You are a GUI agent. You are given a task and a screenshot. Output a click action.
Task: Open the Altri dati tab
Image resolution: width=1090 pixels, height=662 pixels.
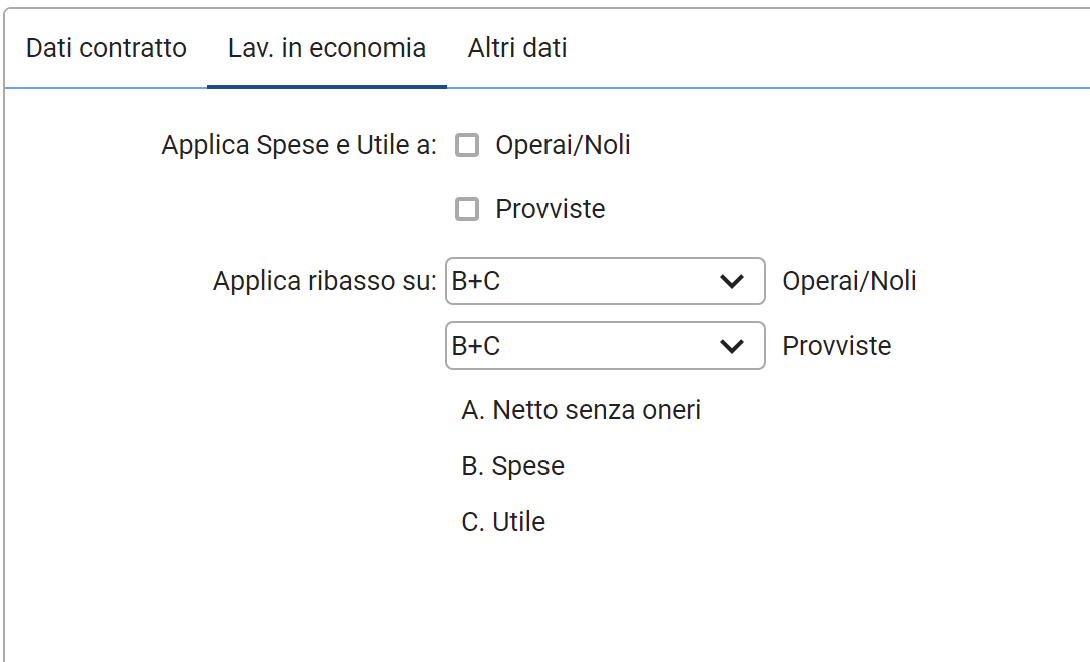(517, 48)
